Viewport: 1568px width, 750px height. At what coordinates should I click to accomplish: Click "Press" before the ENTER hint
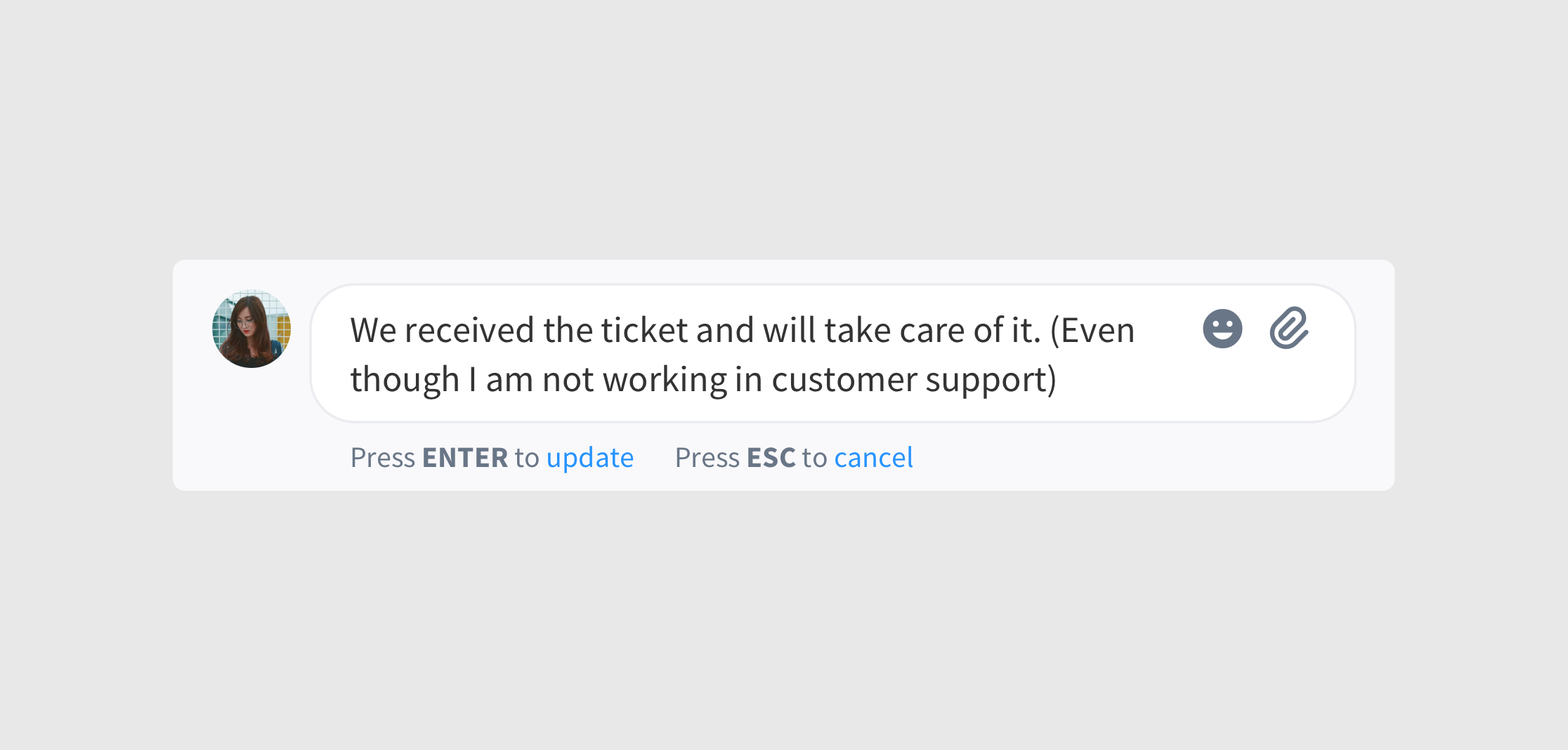pos(383,458)
